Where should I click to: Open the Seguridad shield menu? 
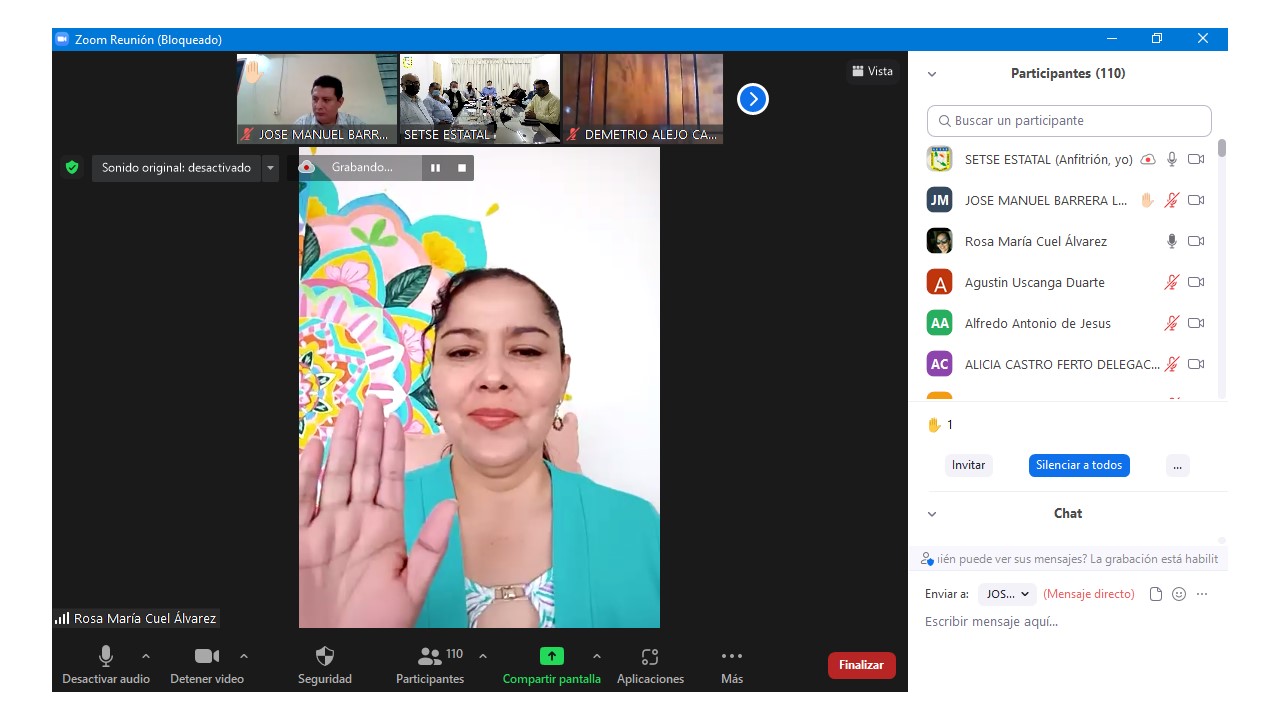(325, 656)
